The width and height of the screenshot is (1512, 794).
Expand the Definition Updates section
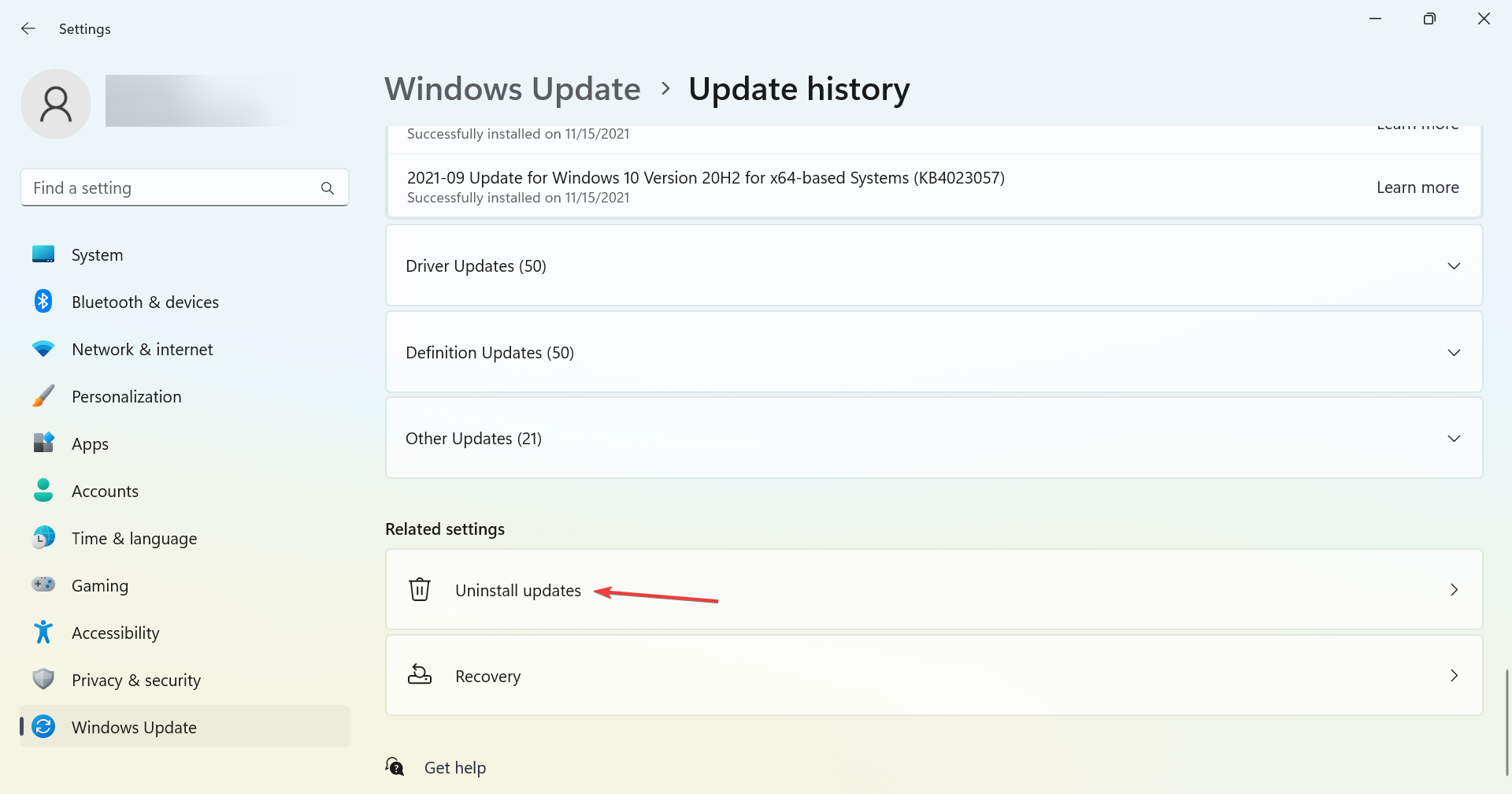(x=933, y=353)
